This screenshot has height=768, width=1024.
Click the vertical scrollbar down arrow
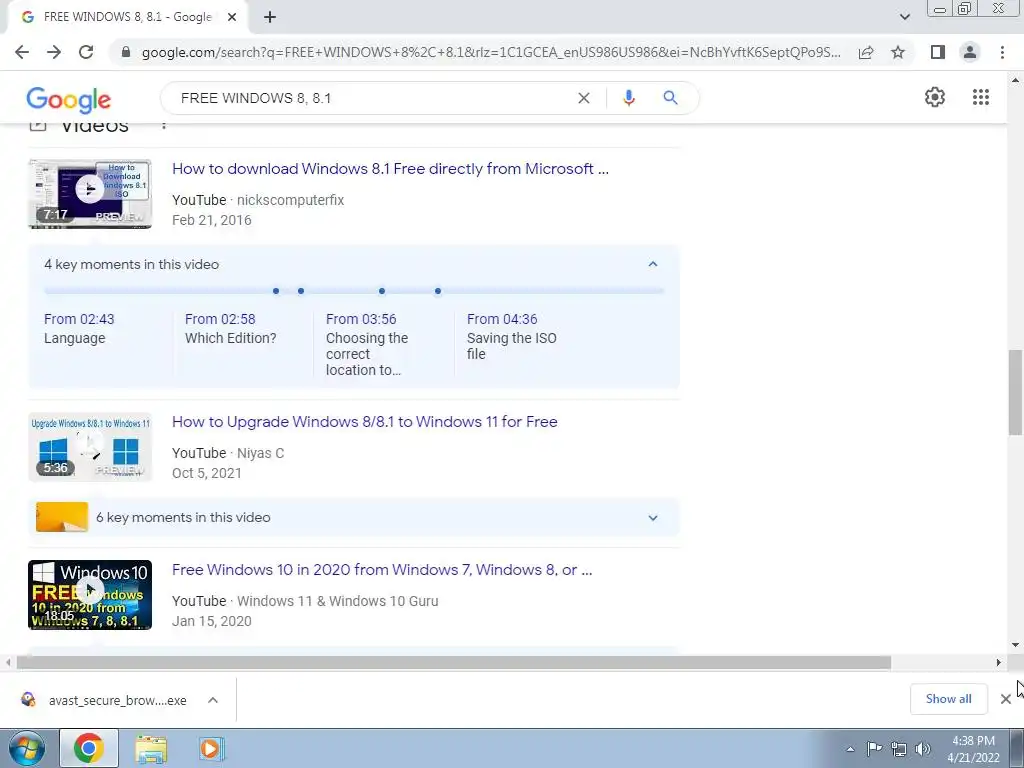(x=1015, y=645)
